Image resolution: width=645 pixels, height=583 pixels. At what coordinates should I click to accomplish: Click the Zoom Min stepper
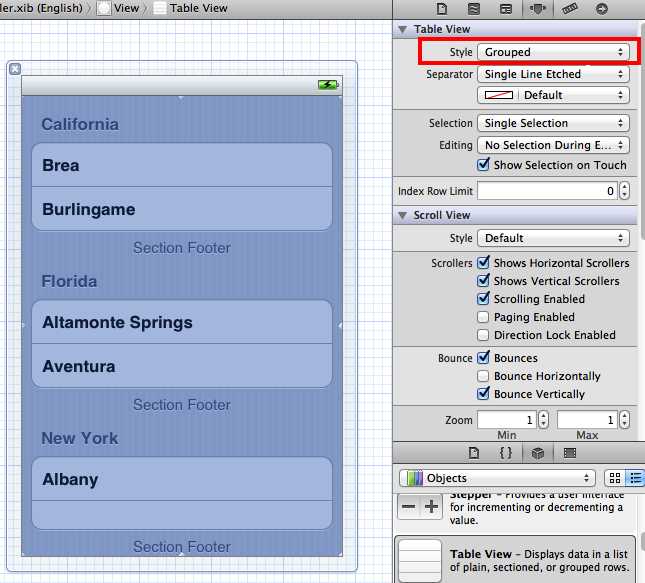click(x=544, y=420)
